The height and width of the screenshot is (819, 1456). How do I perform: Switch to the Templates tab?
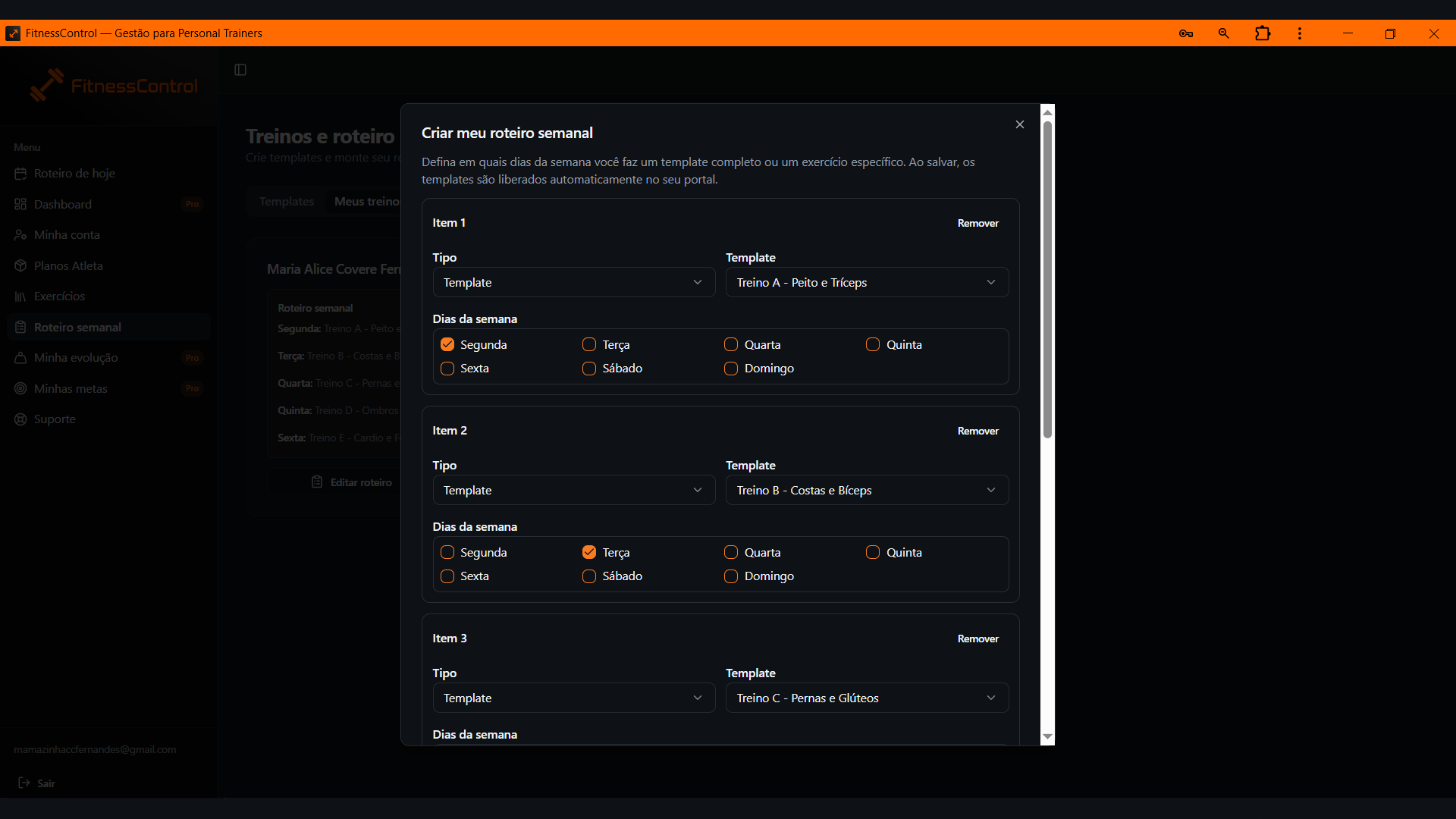coord(287,202)
